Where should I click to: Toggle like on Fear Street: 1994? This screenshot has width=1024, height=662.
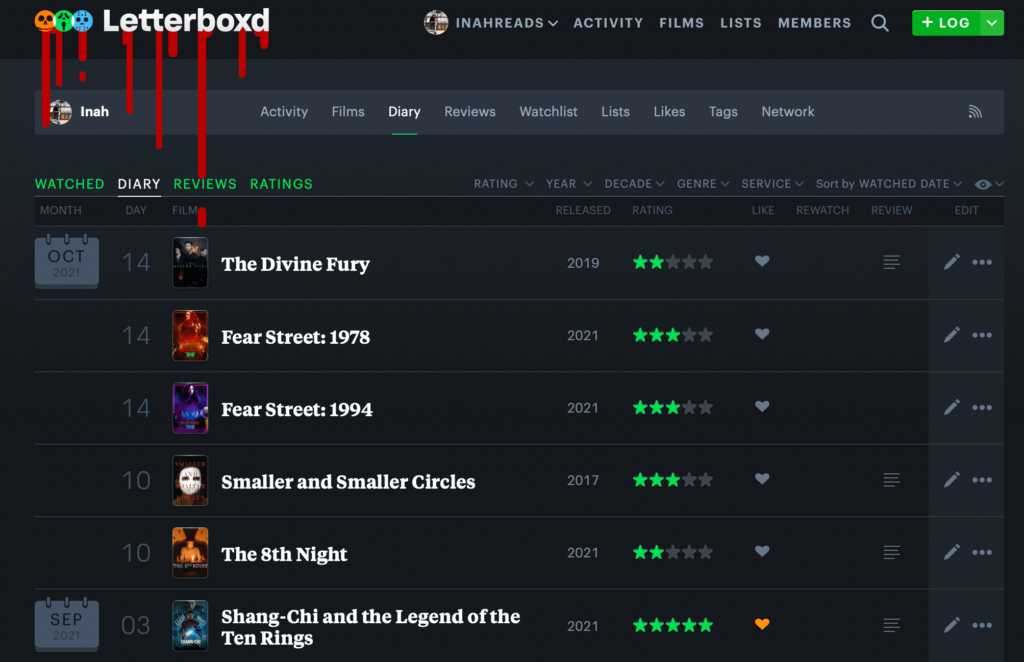(x=762, y=407)
